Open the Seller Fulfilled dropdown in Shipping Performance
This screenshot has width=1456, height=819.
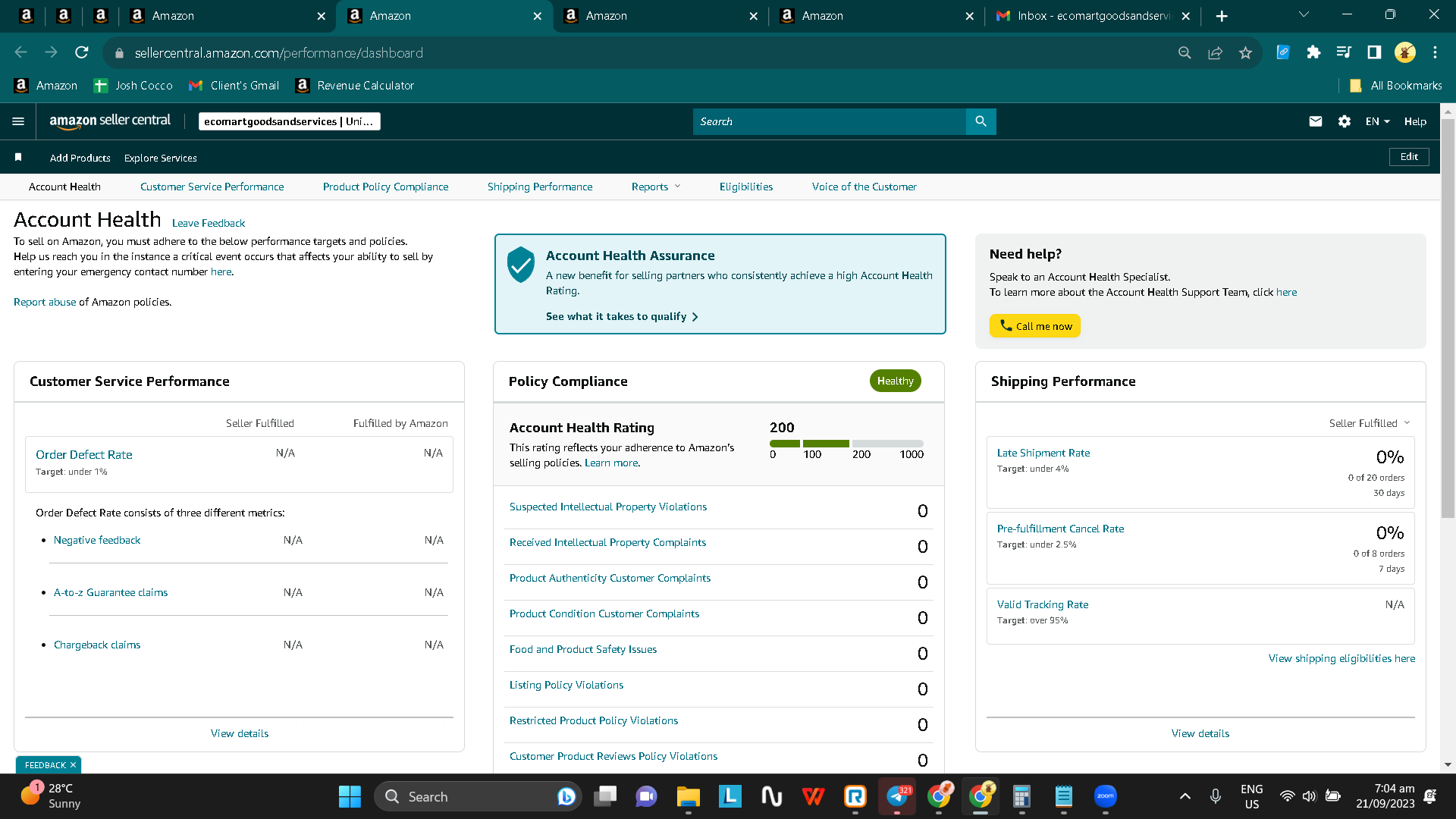point(1370,423)
